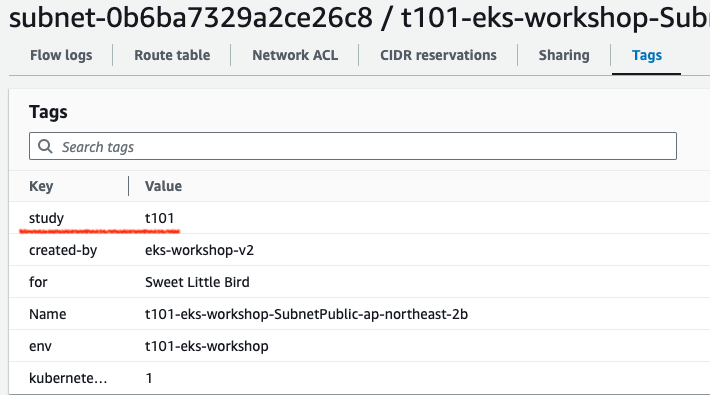Click the Key column header
Viewport: 710px width, 395px height.
click(x=41, y=186)
